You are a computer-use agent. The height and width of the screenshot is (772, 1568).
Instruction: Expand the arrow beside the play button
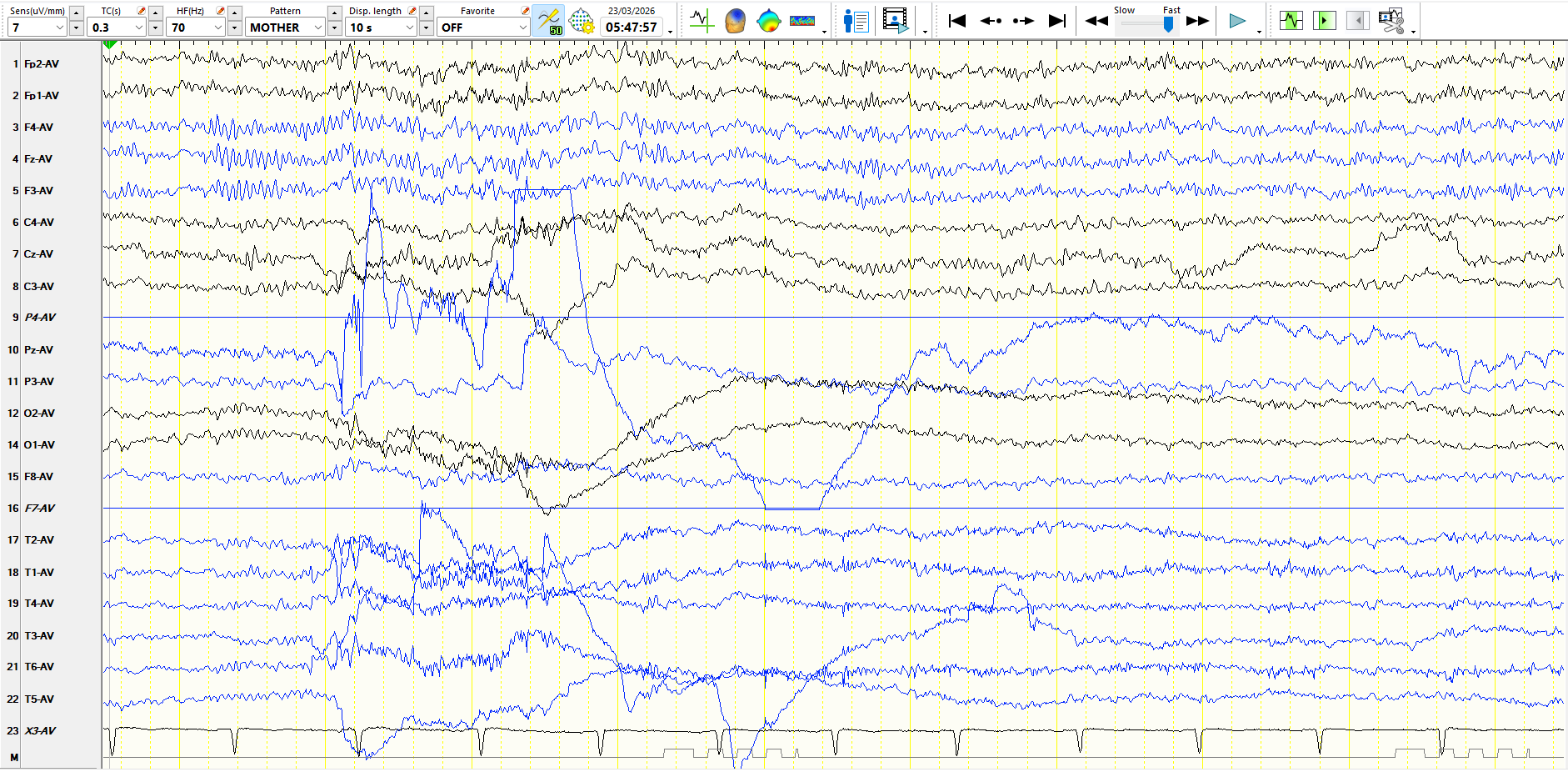pyautogui.click(x=1258, y=32)
